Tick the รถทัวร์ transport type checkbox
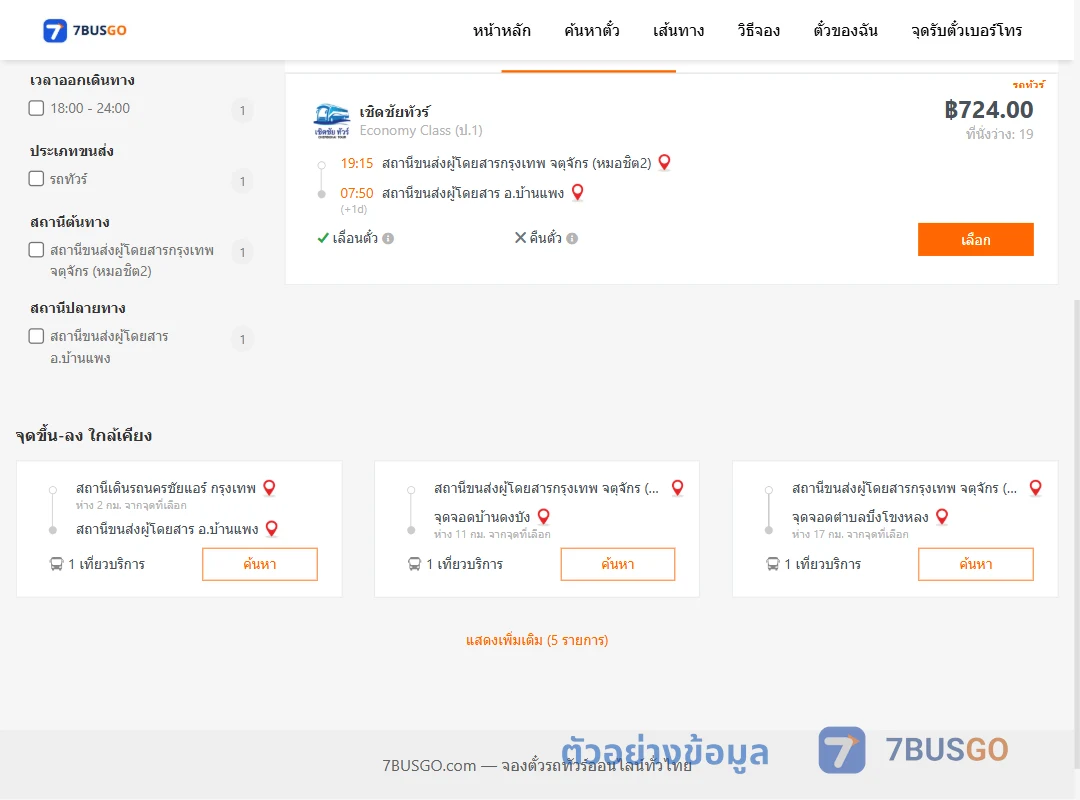The width and height of the screenshot is (1080, 800). click(36, 178)
